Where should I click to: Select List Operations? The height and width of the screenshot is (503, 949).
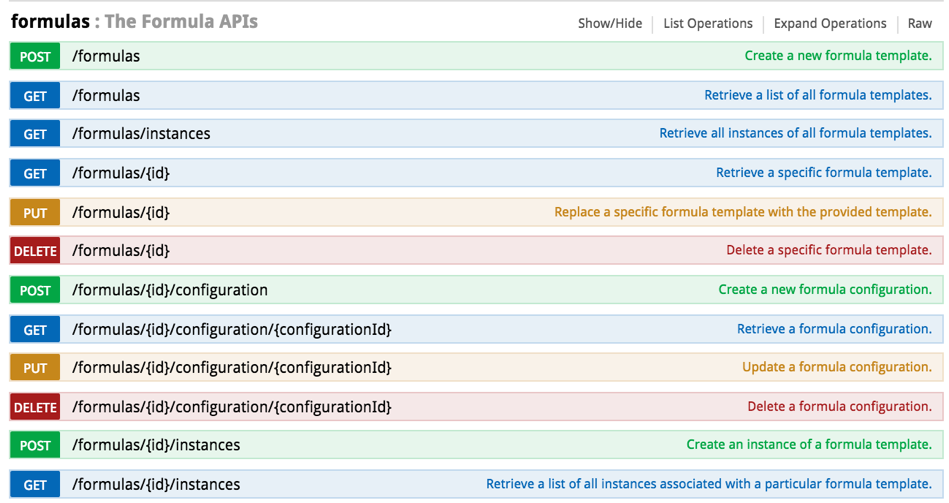[708, 24]
